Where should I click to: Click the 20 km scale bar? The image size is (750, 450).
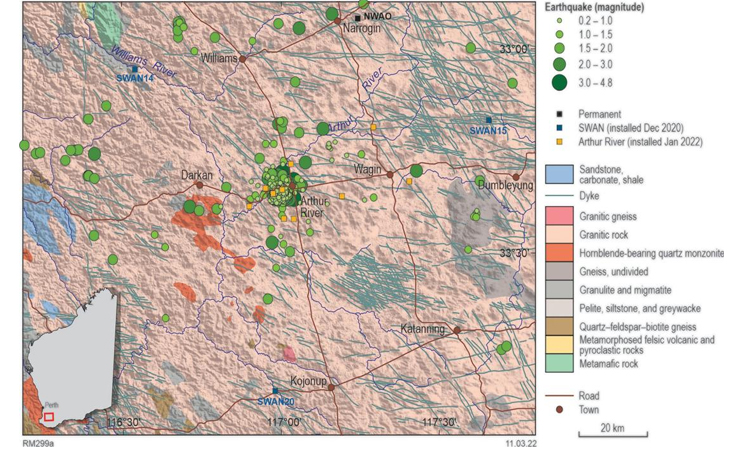click(613, 435)
